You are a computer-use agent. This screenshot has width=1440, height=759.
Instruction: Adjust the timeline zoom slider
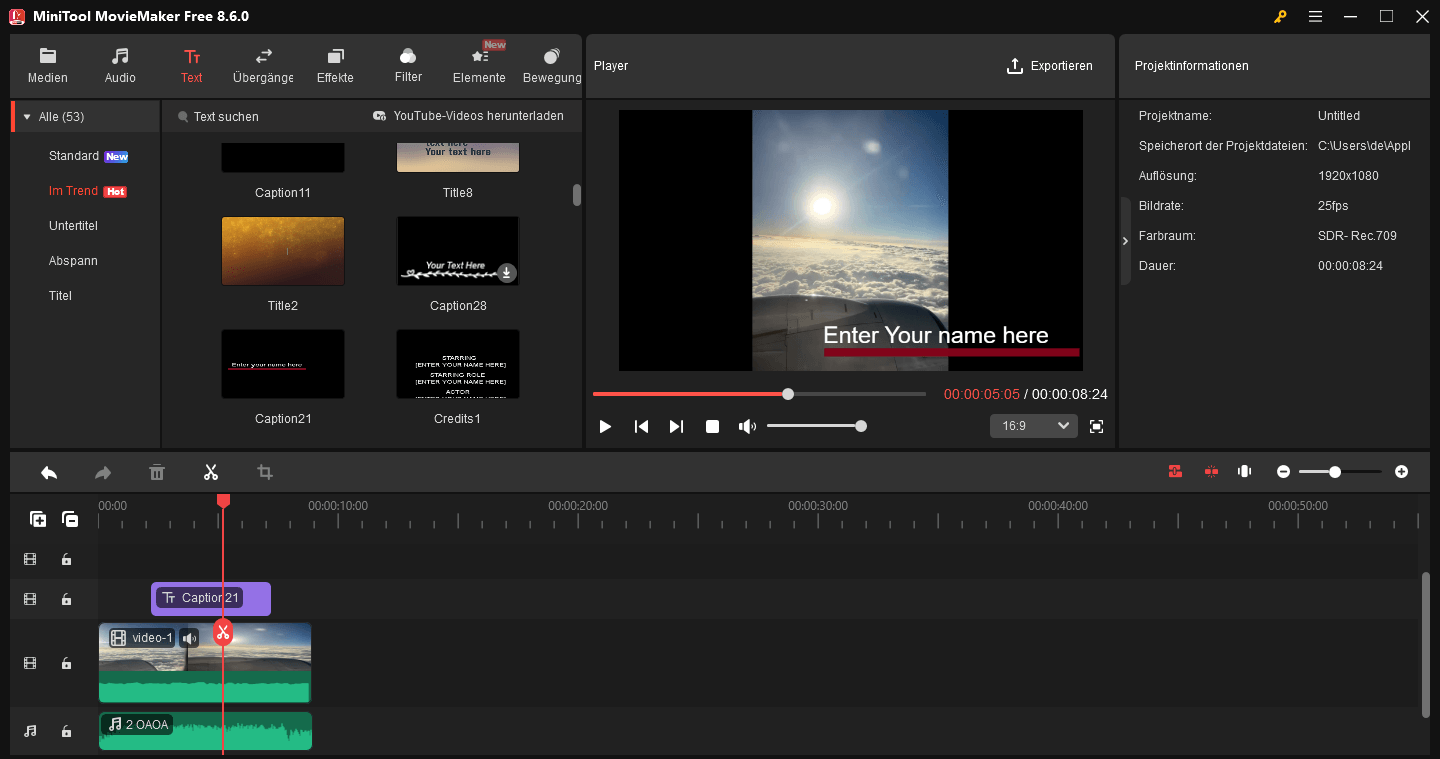coord(1337,471)
